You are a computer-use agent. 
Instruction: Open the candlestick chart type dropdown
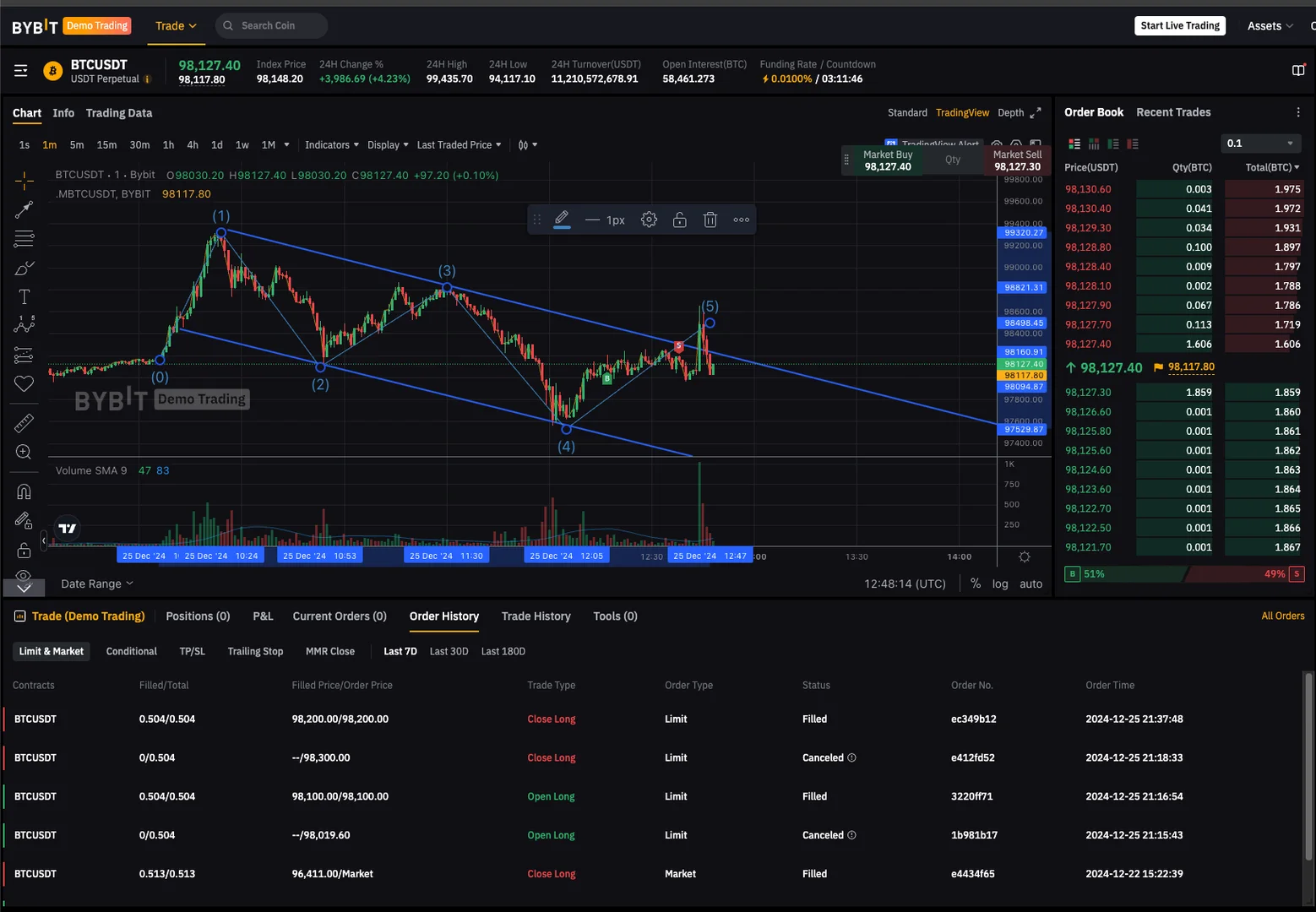pos(528,145)
